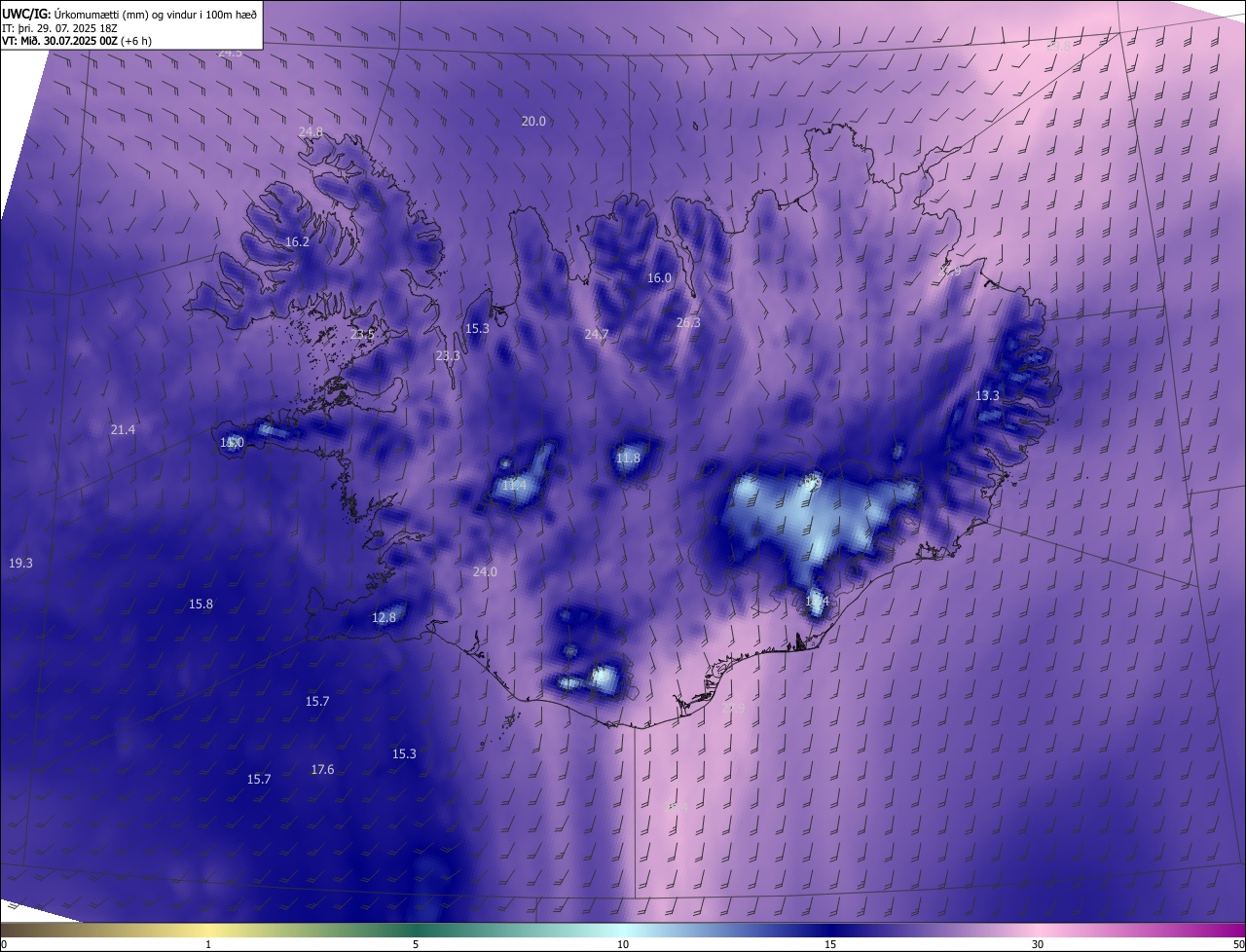Select the 17.6 value over the sea
1246x952 pixels.
pos(322,770)
